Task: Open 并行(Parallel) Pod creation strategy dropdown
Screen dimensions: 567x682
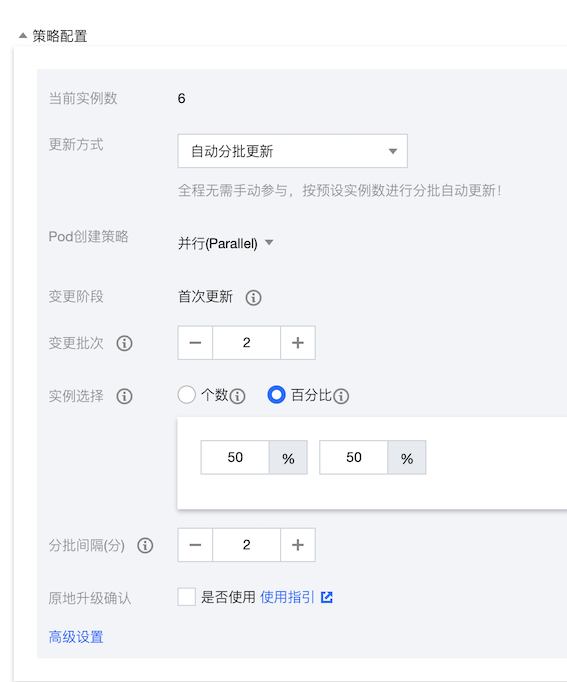Action: point(226,243)
